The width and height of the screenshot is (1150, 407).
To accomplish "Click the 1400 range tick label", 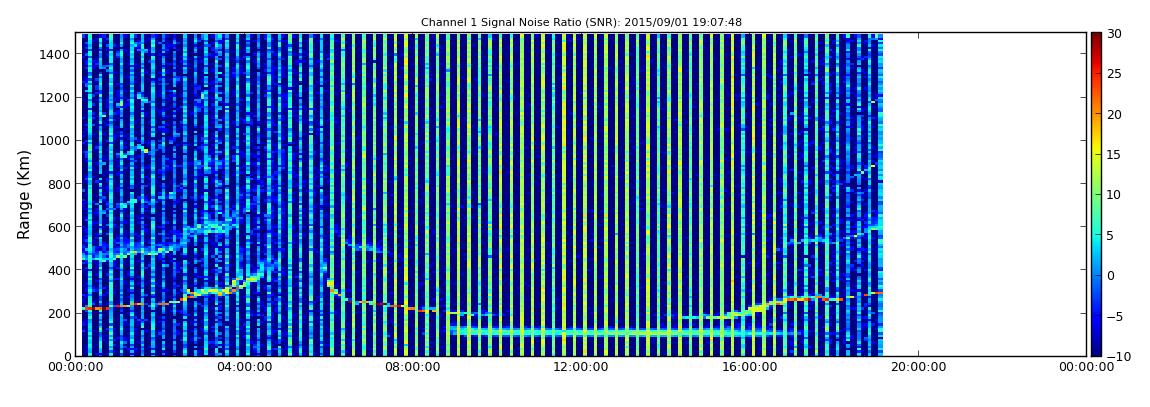I will coord(56,54).
